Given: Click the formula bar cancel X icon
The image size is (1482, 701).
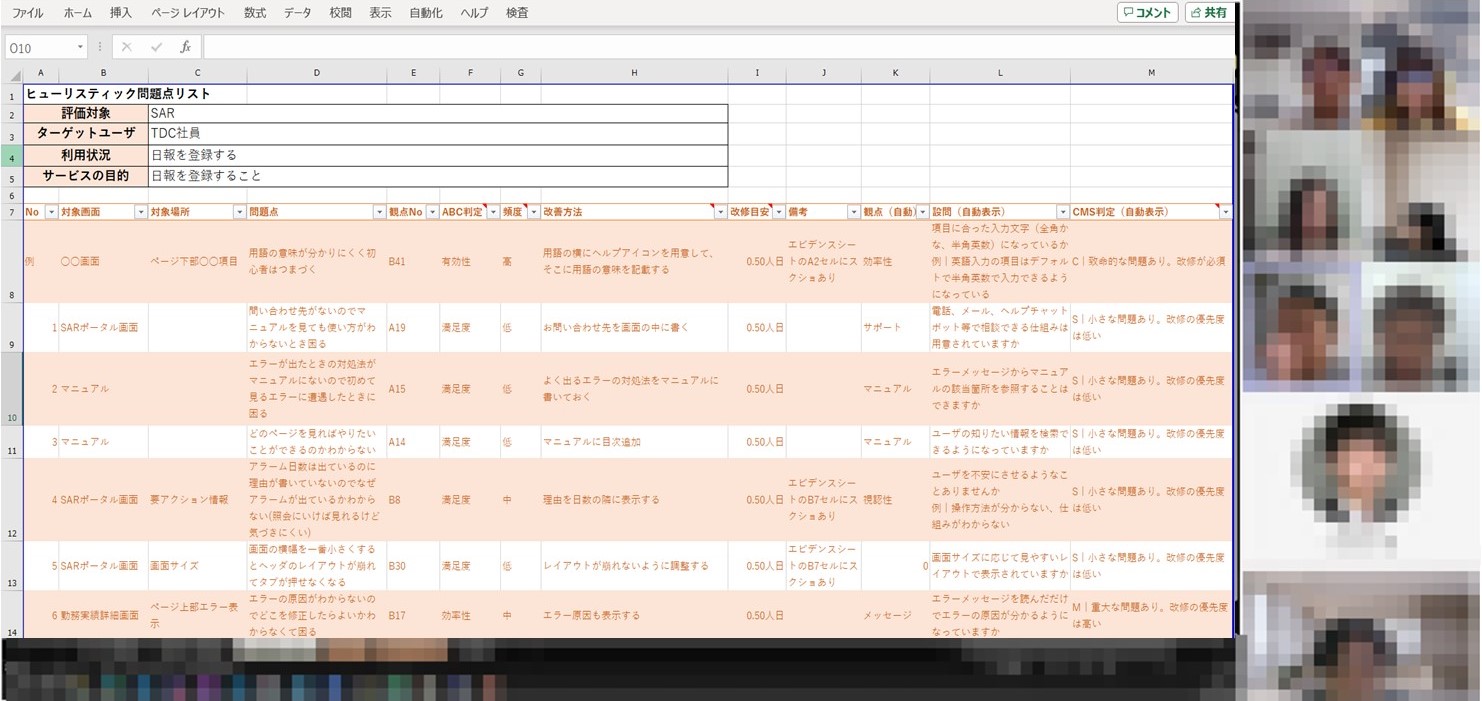Looking at the screenshot, I should (x=127, y=47).
